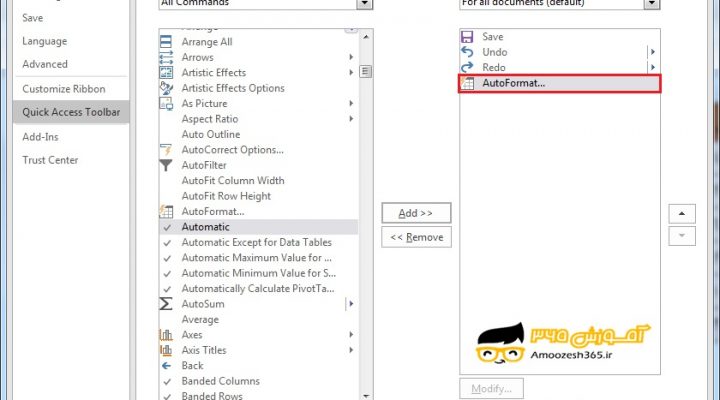
Task: Expand the Axis Titles submenu arrow
Action: coord(351,350)
